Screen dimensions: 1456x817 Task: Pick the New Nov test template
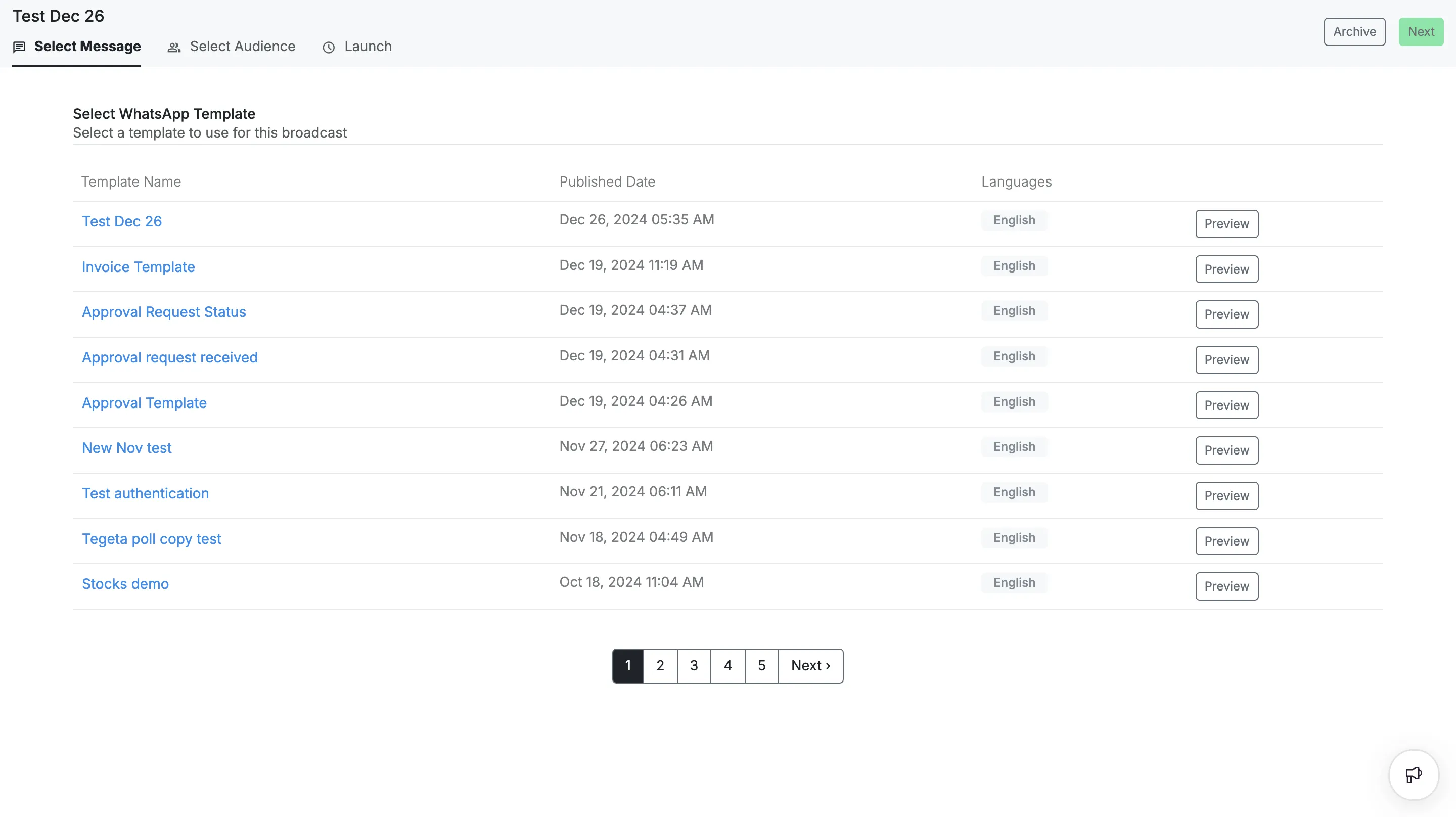click(126, 448)
